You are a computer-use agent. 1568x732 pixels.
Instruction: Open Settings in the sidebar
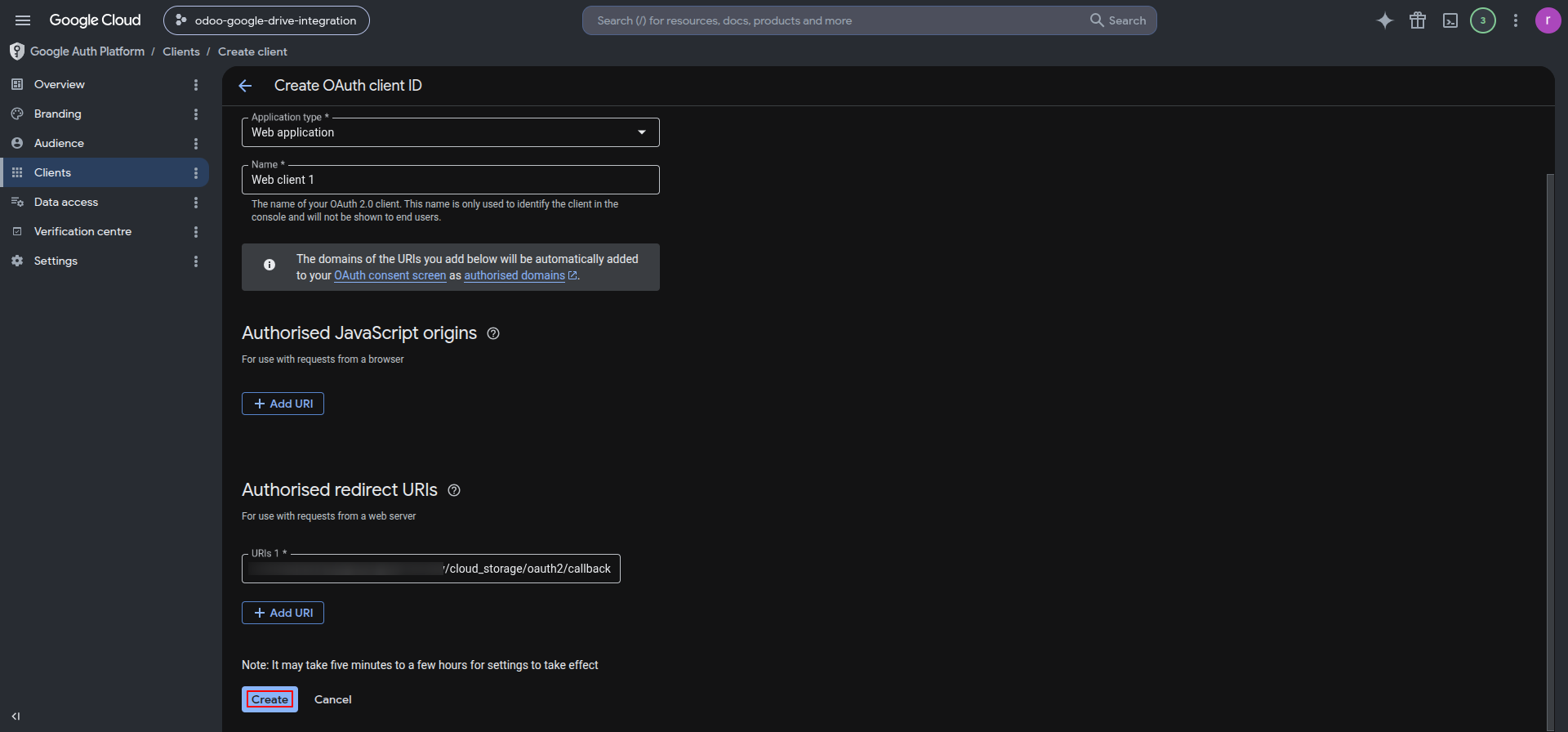[56, 261]
